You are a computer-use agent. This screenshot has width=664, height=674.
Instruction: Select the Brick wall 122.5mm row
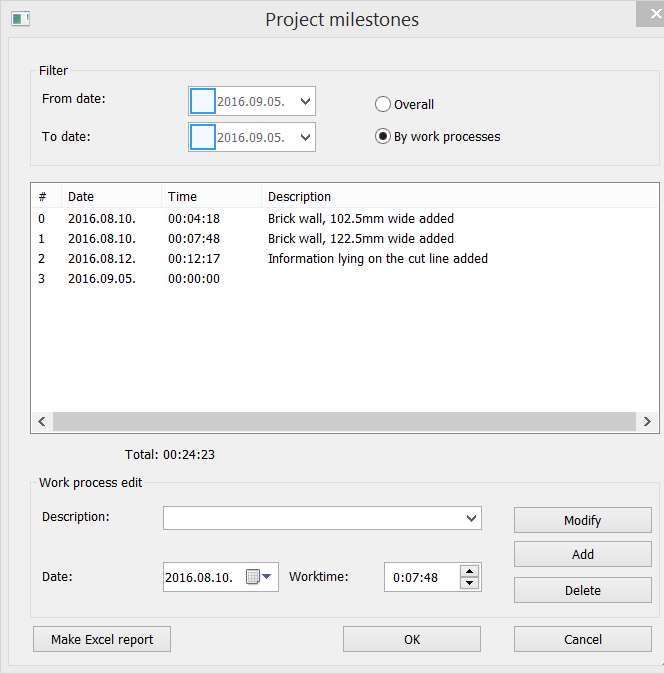click(x=360, y=239)
